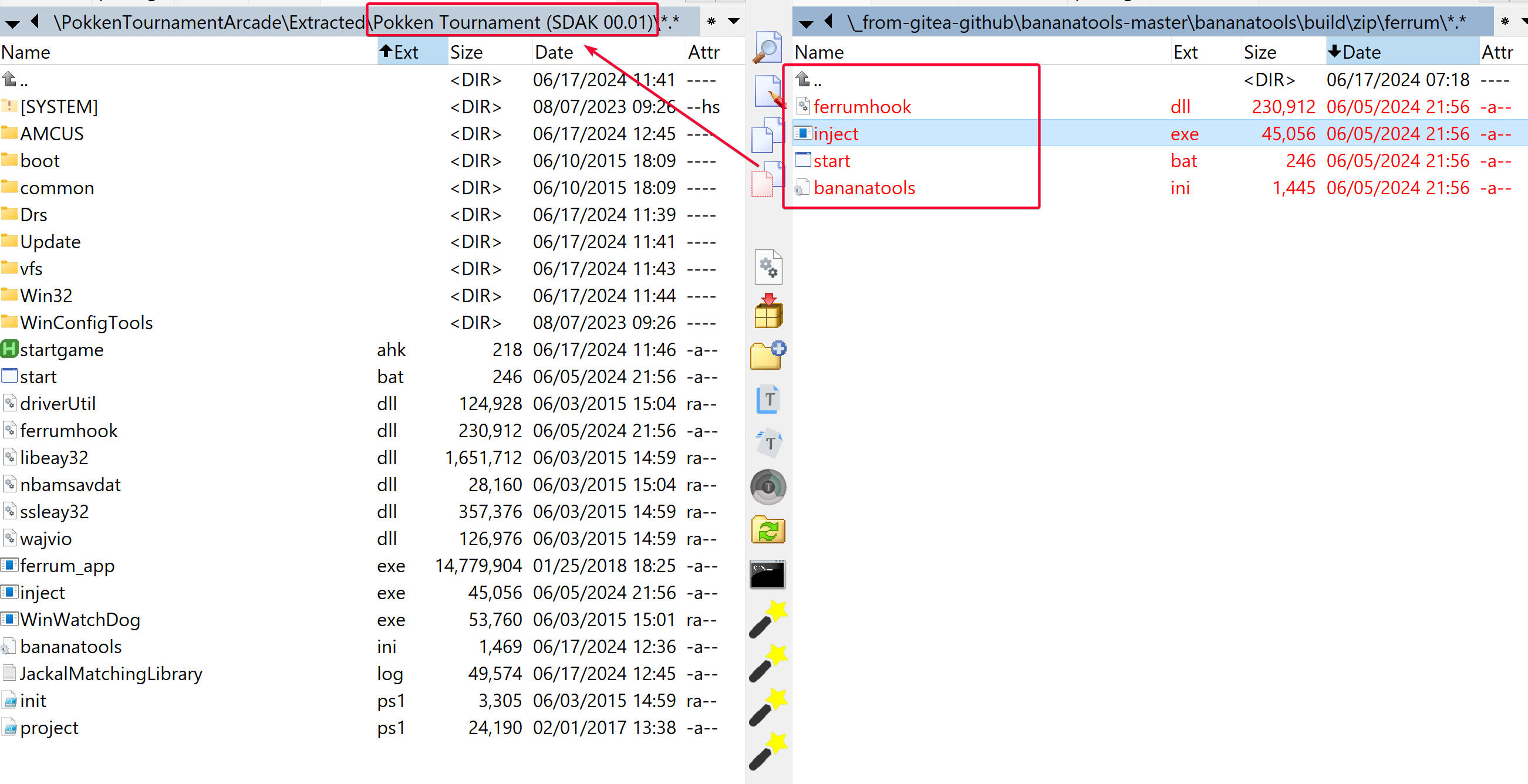Image resolution: width=1528 pixels, height=784 pixels.
Task: Click the green H icon of startgame.ahk
Action: pos(9,349)
